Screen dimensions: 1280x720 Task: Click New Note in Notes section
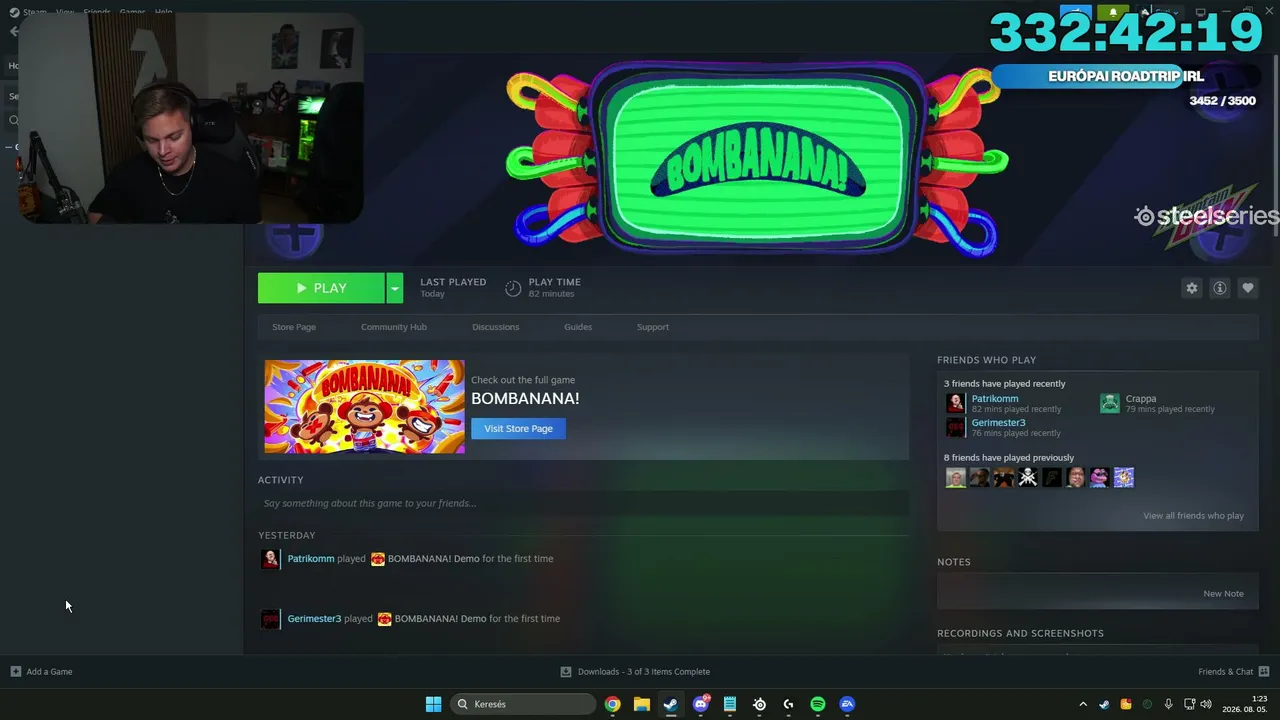1223,594
